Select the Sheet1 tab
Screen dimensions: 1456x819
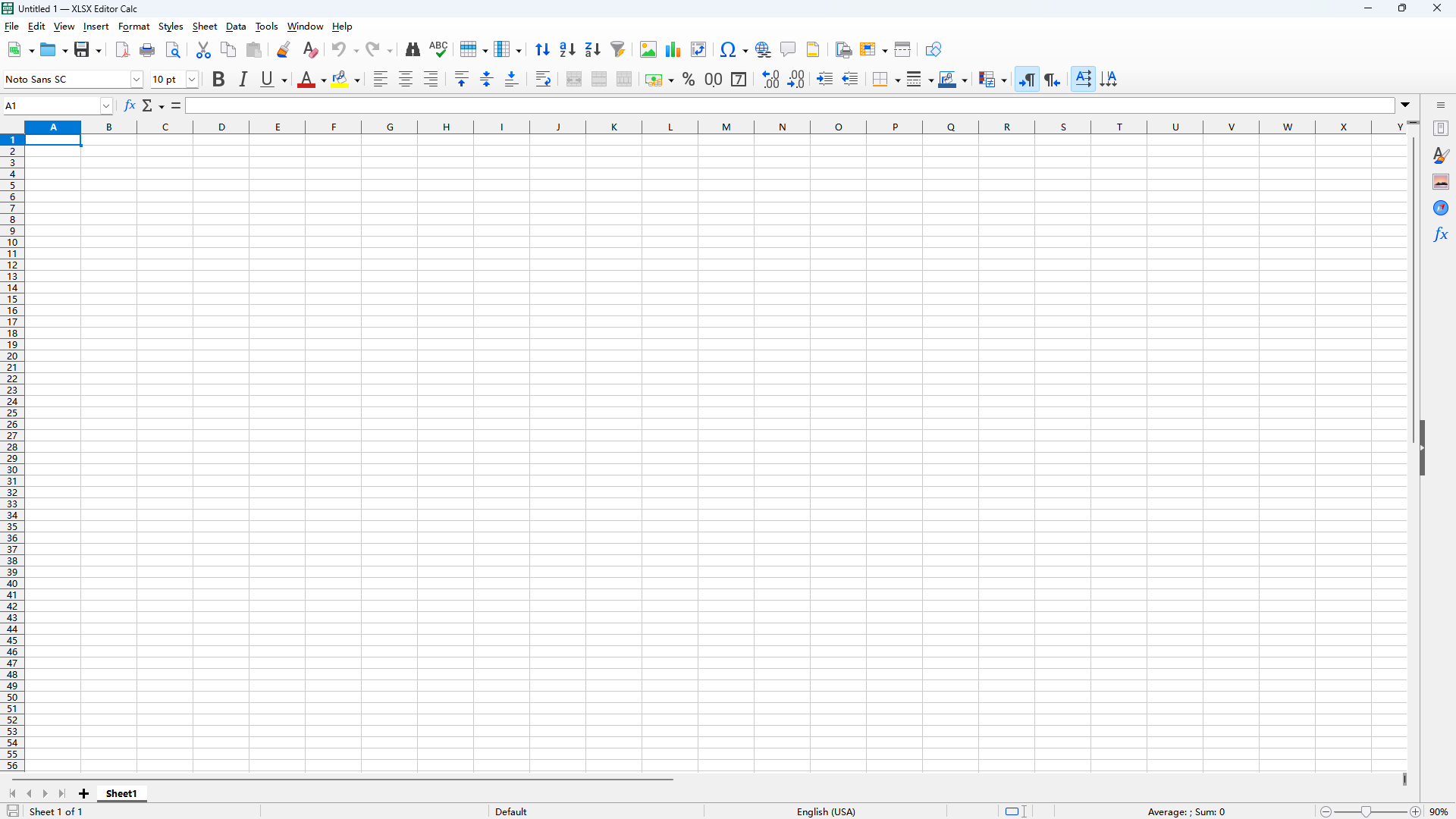121,793
